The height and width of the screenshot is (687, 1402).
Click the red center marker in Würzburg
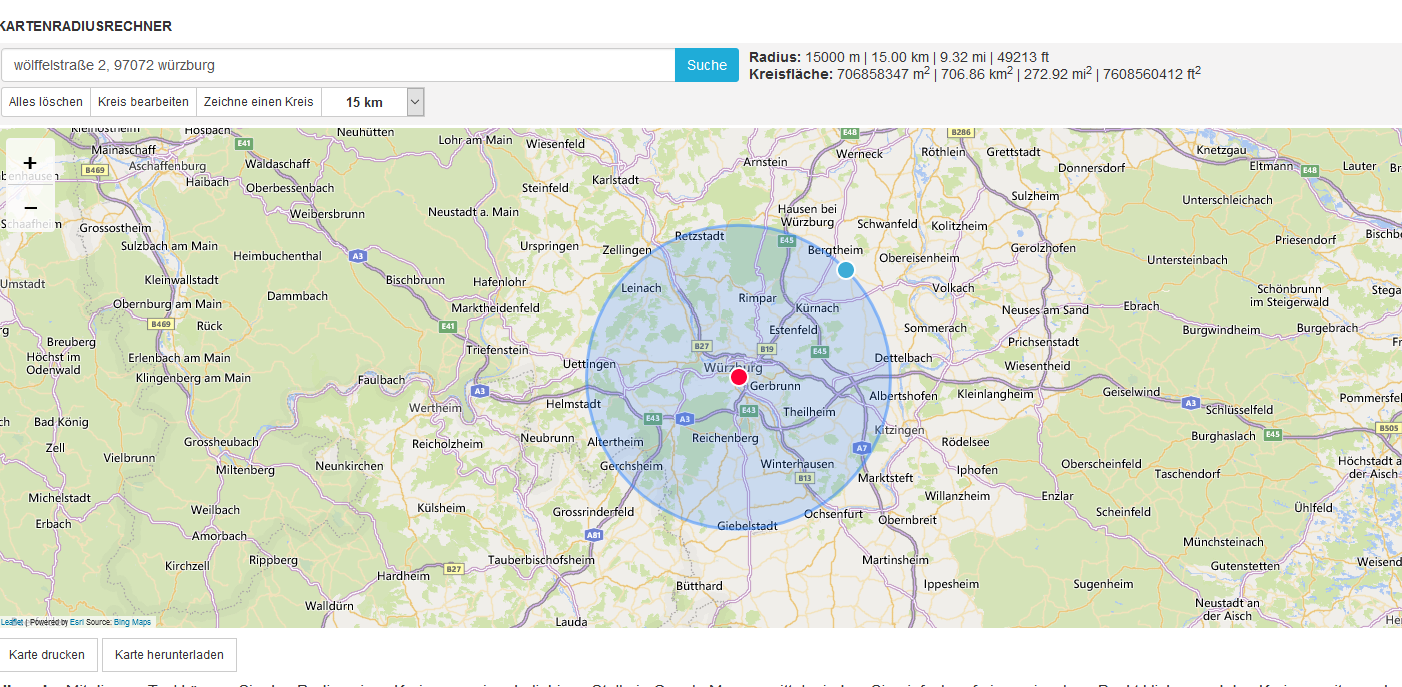(x=739, y=376)
